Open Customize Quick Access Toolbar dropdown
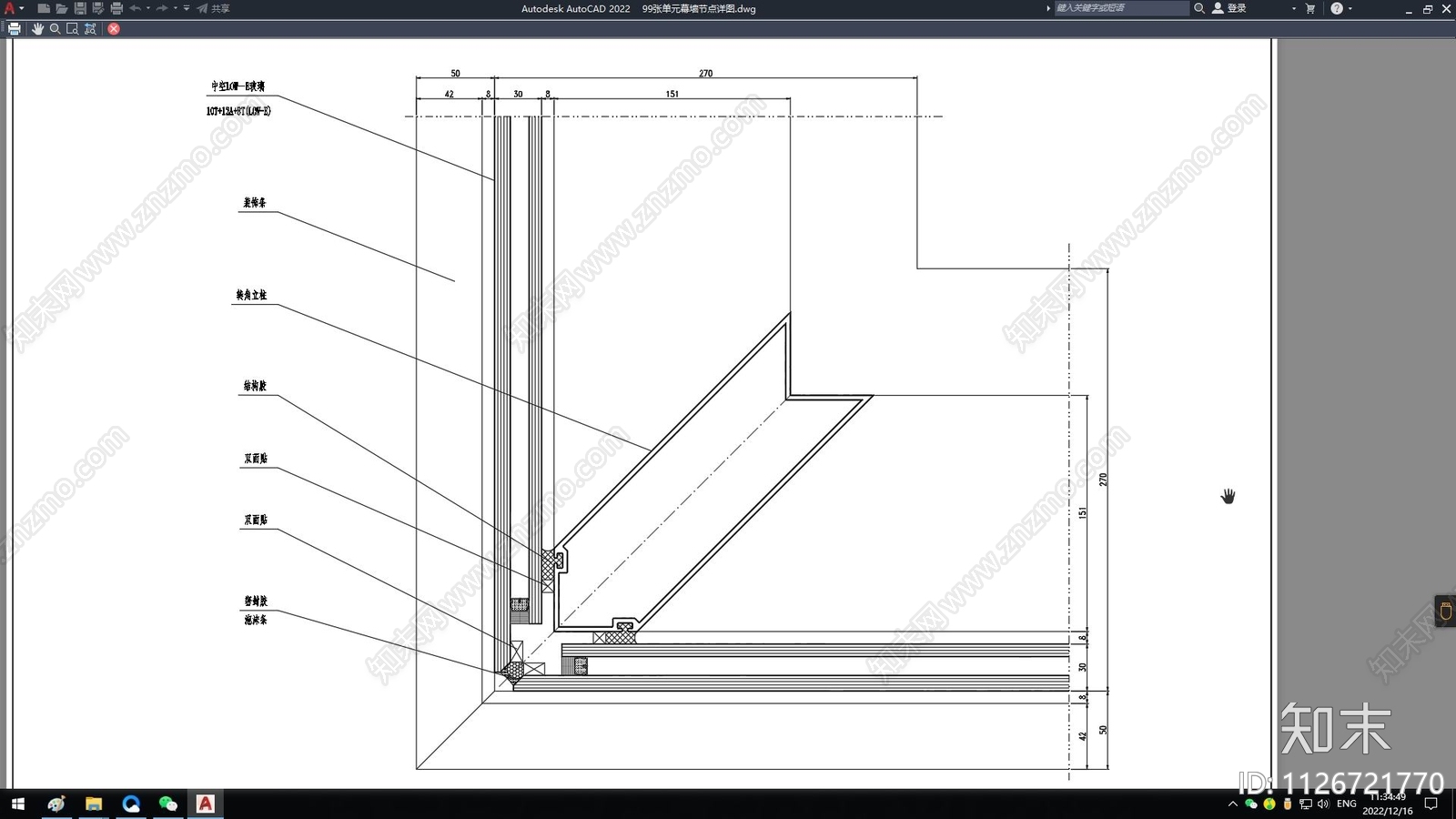The image size is (1456, 819). [x=187, y=8]
